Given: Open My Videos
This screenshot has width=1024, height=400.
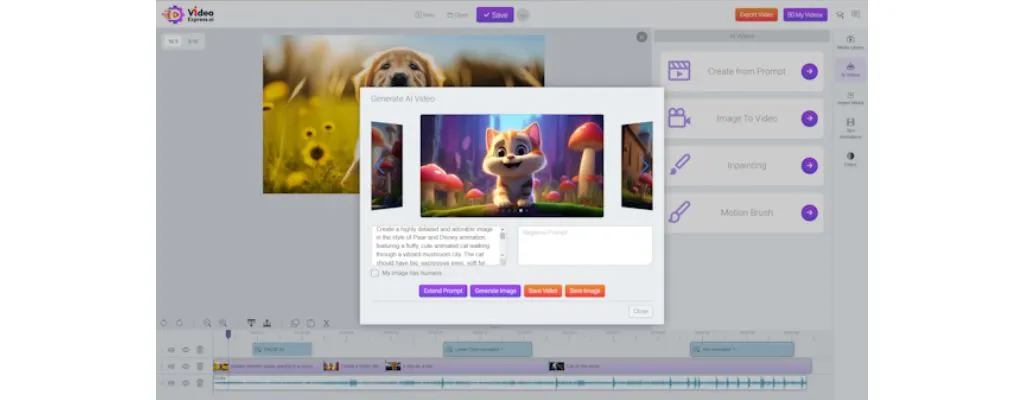Looking at the screenshot, I should click(x=805, y=14).
